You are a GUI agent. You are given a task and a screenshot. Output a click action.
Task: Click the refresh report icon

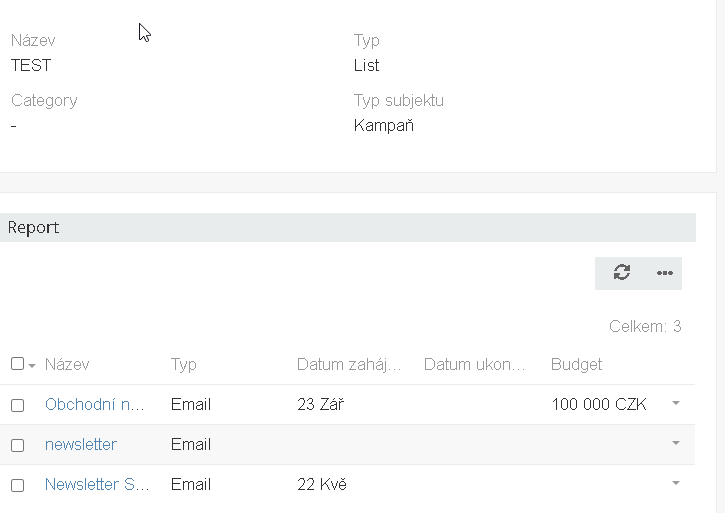[622, 273]
